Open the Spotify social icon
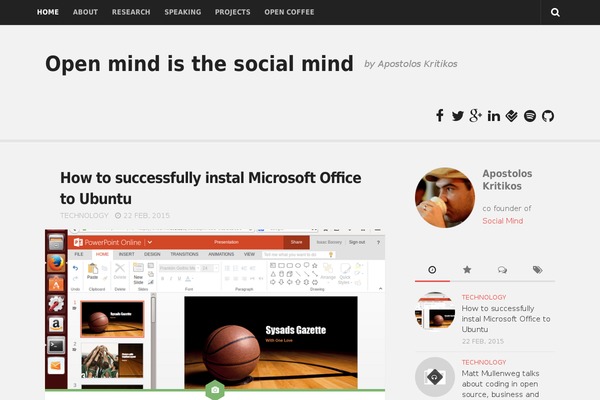The height and width of the screenshot is (400, 600). (530, 116)
